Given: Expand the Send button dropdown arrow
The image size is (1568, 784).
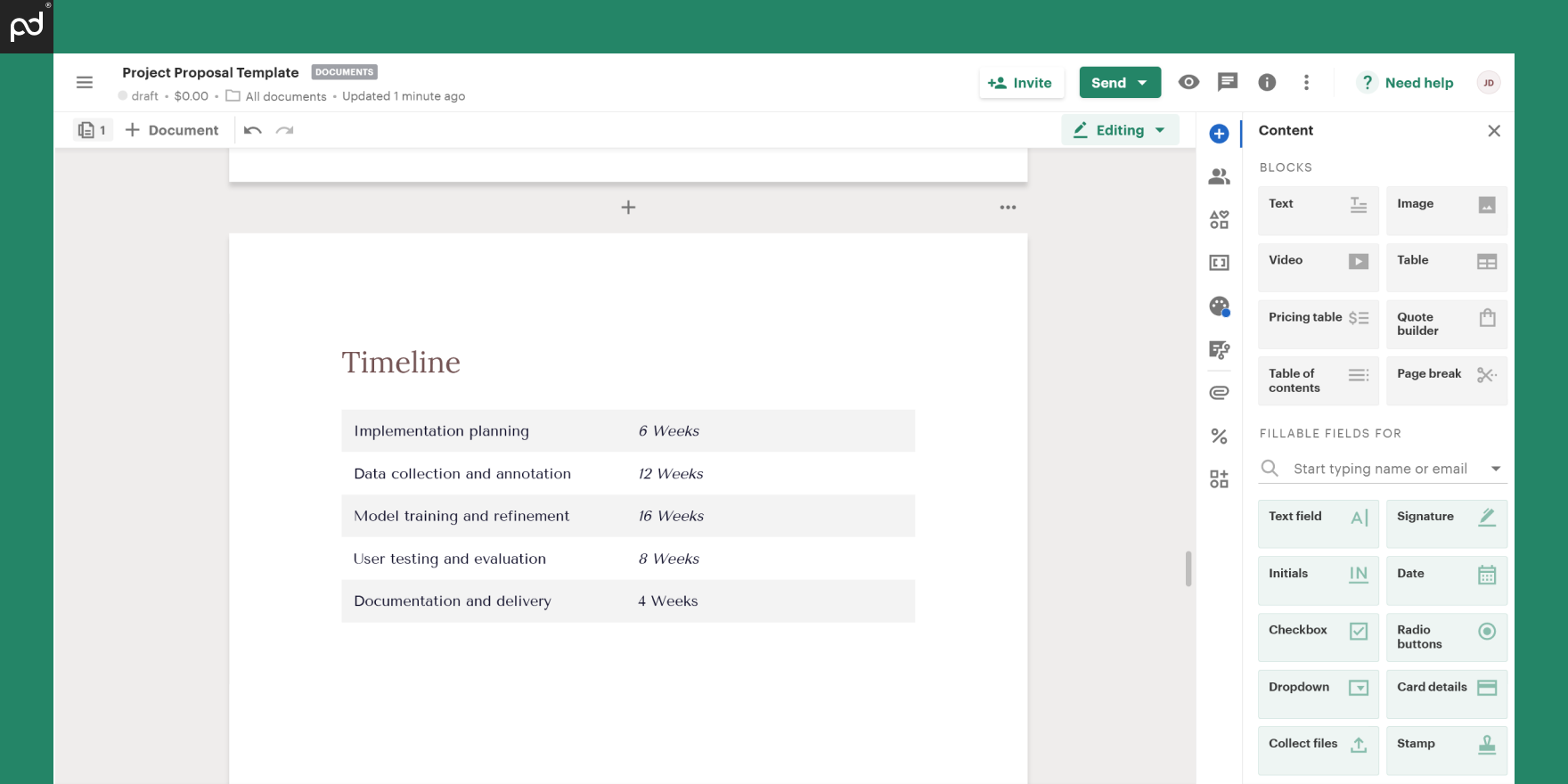Looking at the screenshot, I should [1143, 83].
